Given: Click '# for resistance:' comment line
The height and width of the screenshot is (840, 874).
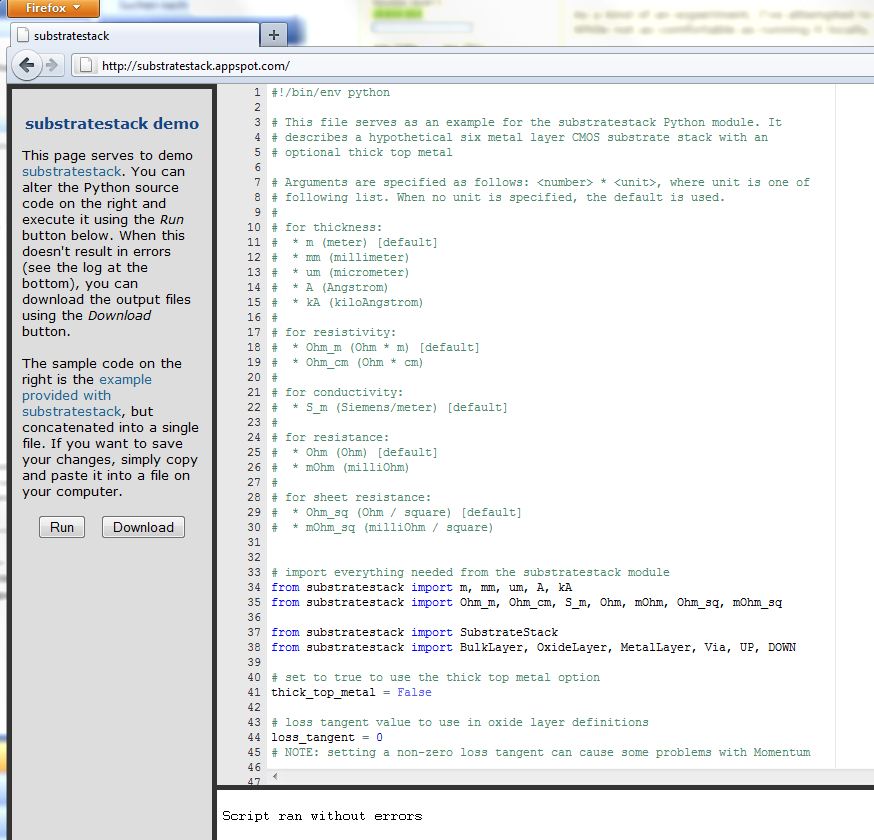Looking at the screenshot, I should pyautogui.click(x=331, y=438).
